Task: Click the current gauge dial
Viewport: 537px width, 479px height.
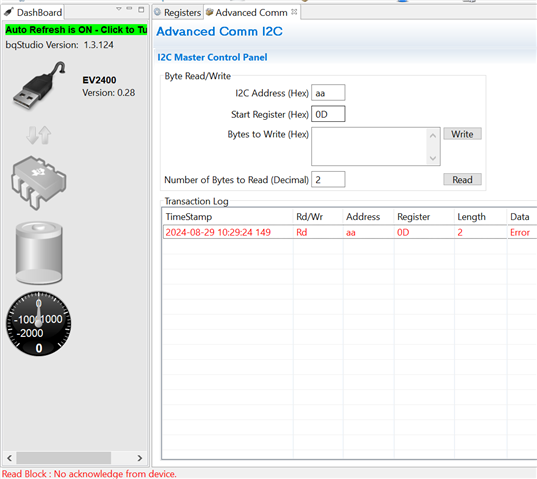Action: pyautogui.click(x=39, y=324)
